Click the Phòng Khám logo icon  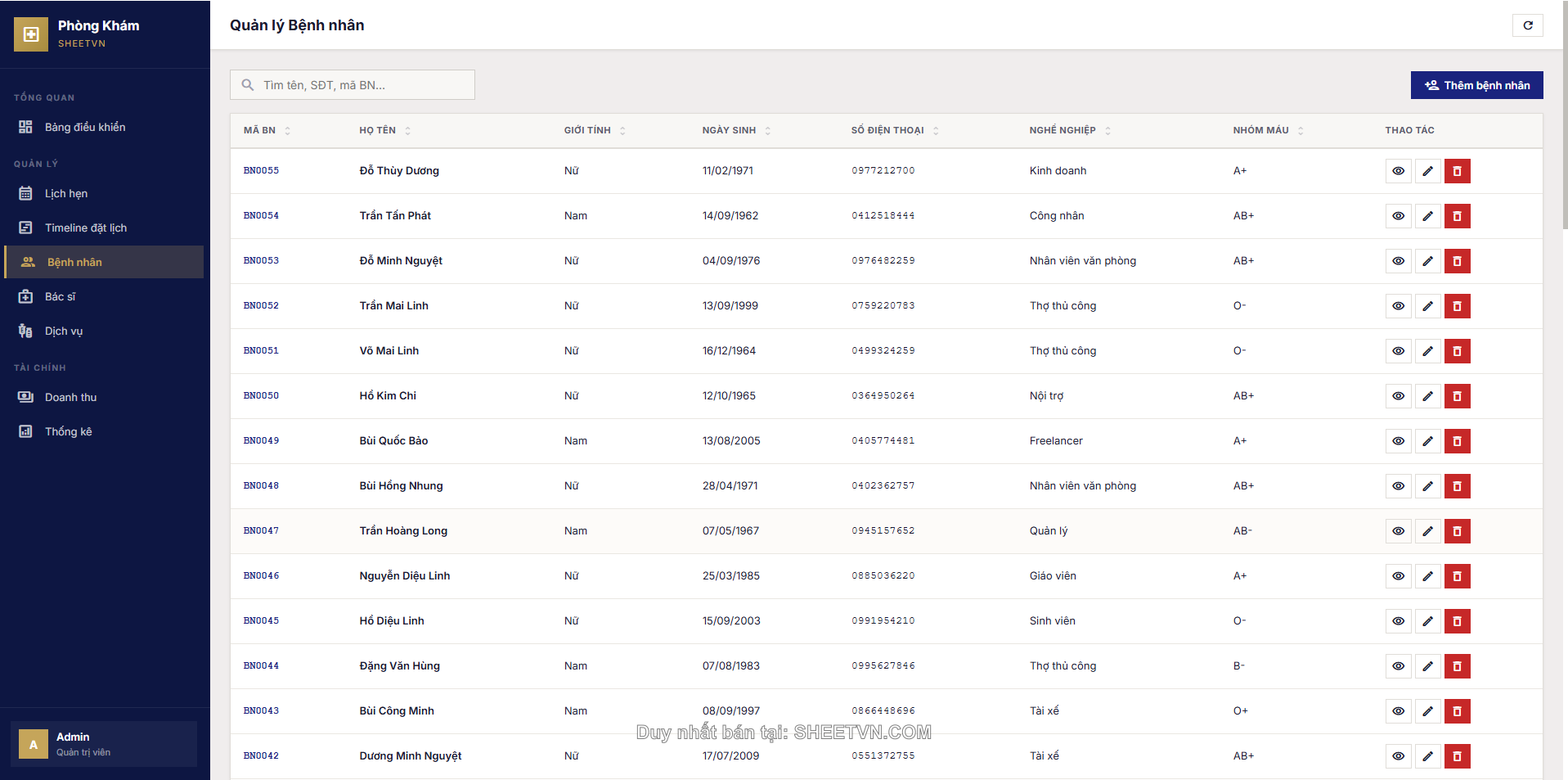tap(31, 34)
